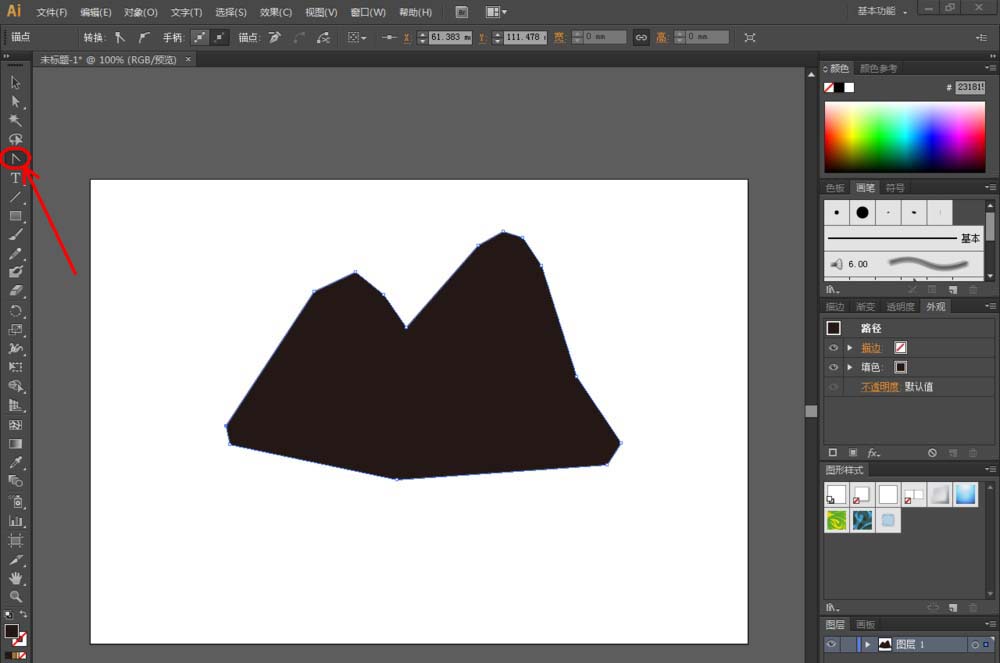Select the Rotate tool
This screenshot has height=663, width=1000.
pos(15,311)
